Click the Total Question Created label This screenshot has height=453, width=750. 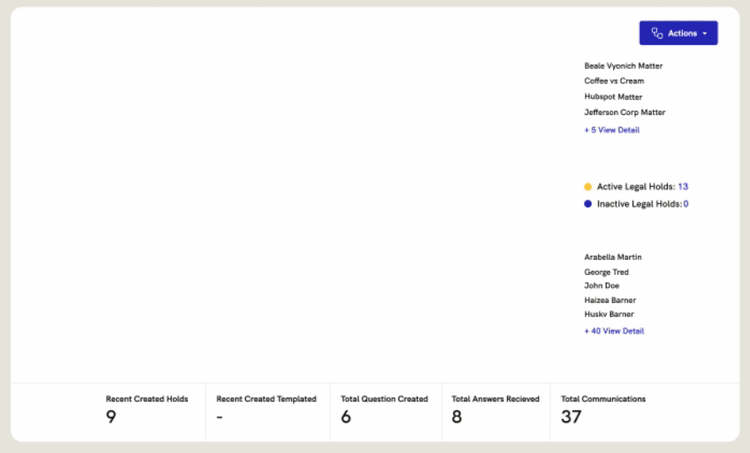coord(384,399)
